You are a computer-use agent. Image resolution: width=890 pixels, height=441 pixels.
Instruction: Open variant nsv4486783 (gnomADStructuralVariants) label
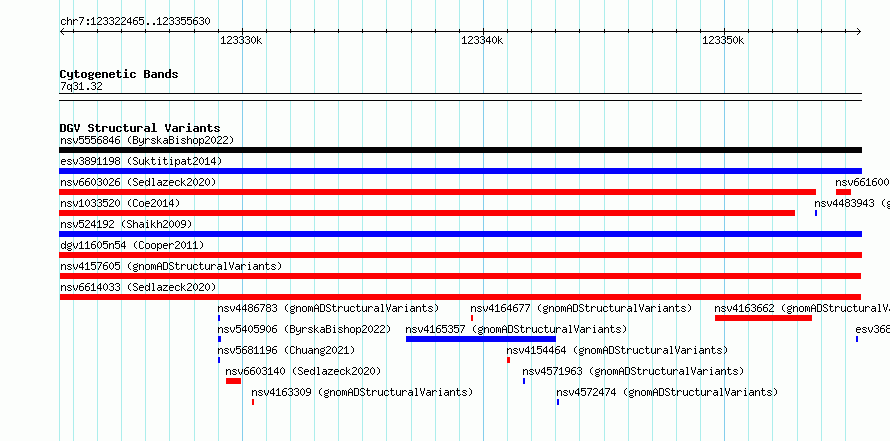328,308
